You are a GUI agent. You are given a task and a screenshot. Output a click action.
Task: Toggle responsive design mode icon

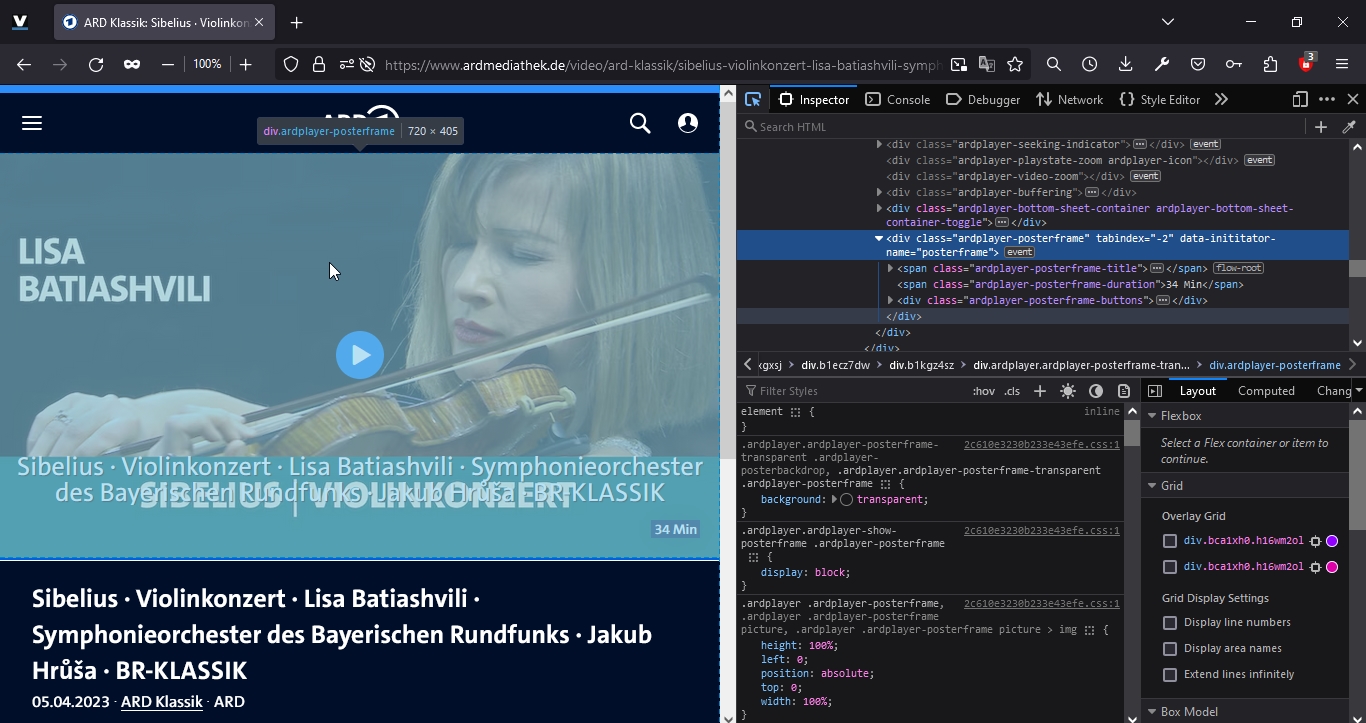coord(1300,99)
